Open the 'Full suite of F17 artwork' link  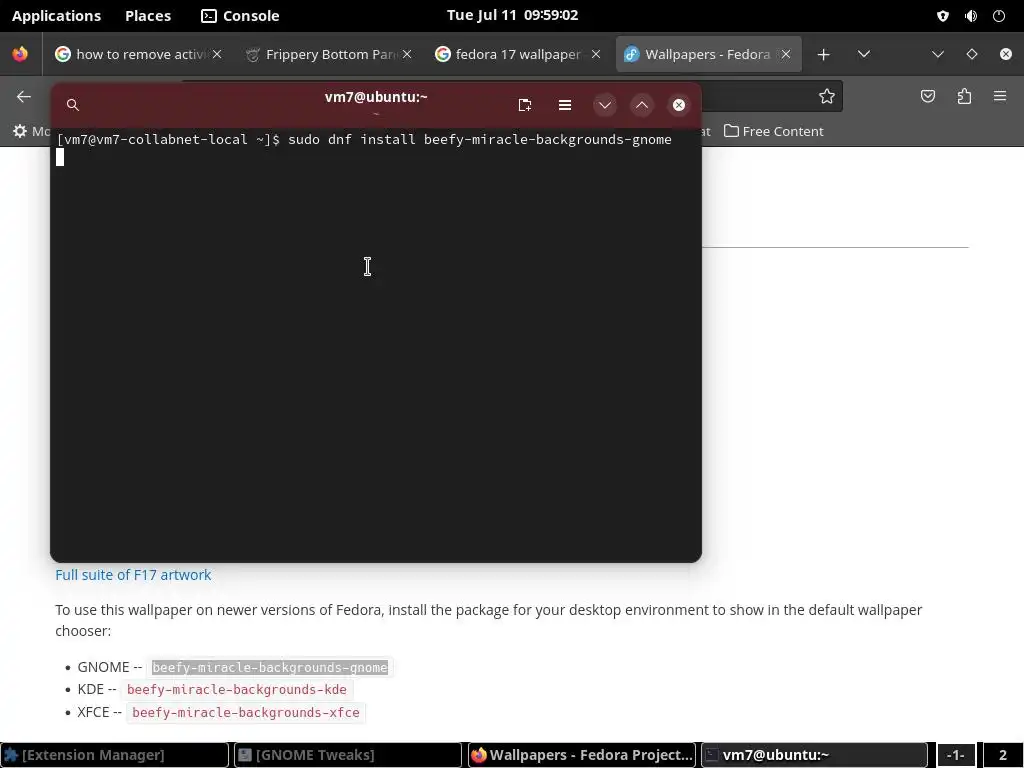(x=133, y=575)
